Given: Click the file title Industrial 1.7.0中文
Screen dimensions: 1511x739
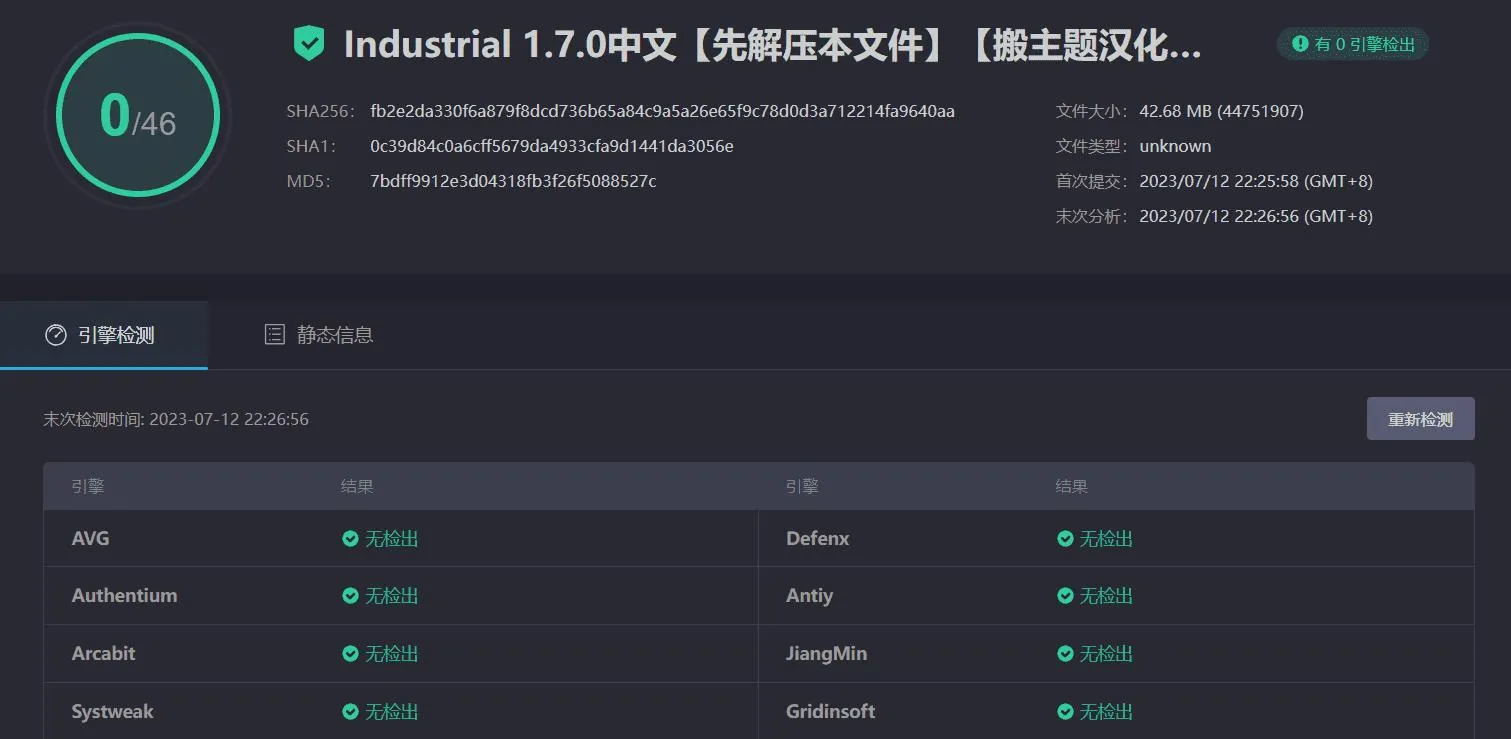Looking at the screenshot, I should tap(773, 45).
